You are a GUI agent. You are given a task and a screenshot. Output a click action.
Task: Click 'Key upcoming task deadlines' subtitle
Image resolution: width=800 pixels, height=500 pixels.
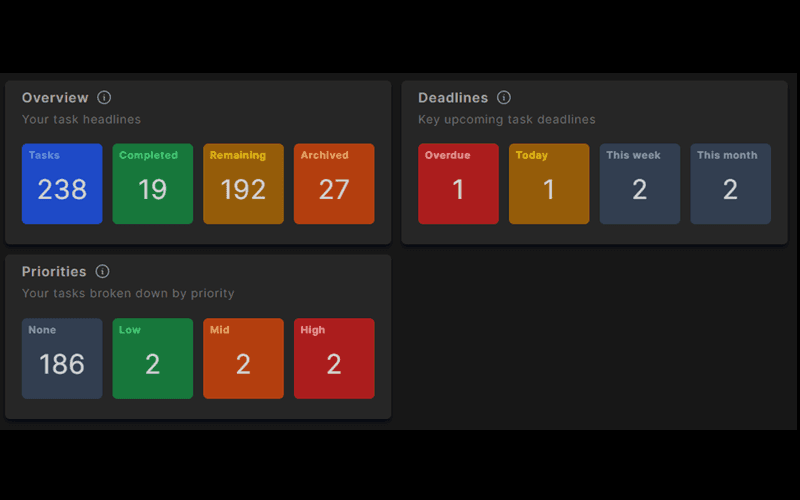(x=507, y=119)
